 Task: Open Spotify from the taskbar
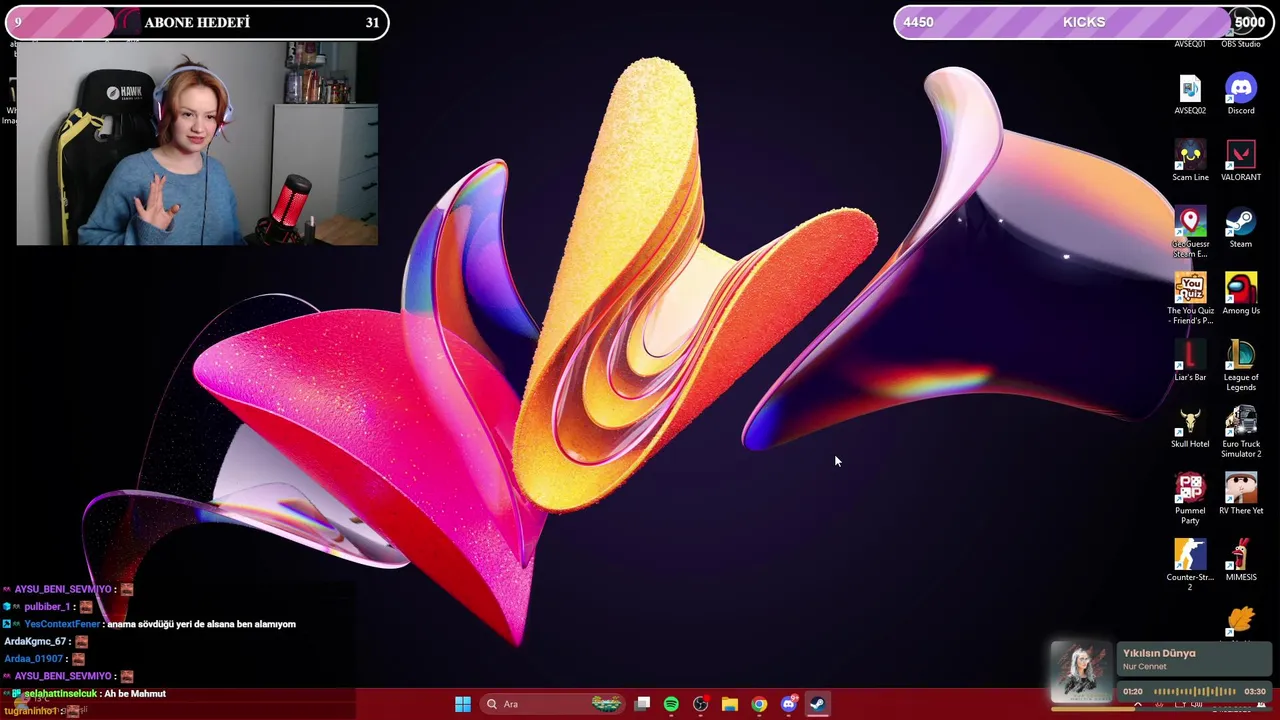pos(671,704)
